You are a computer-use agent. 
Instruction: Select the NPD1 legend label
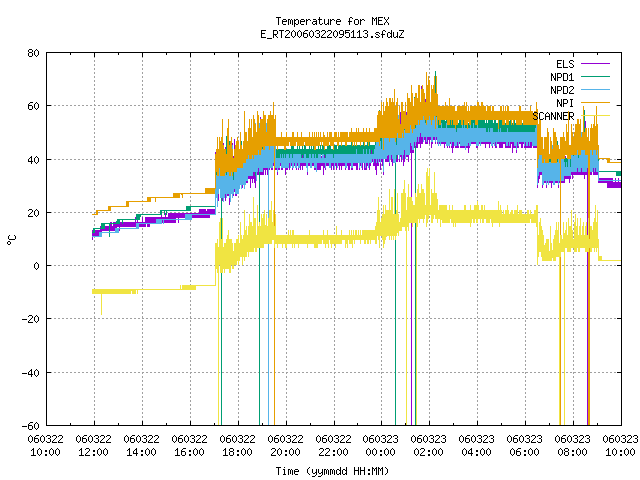point(562,77)
